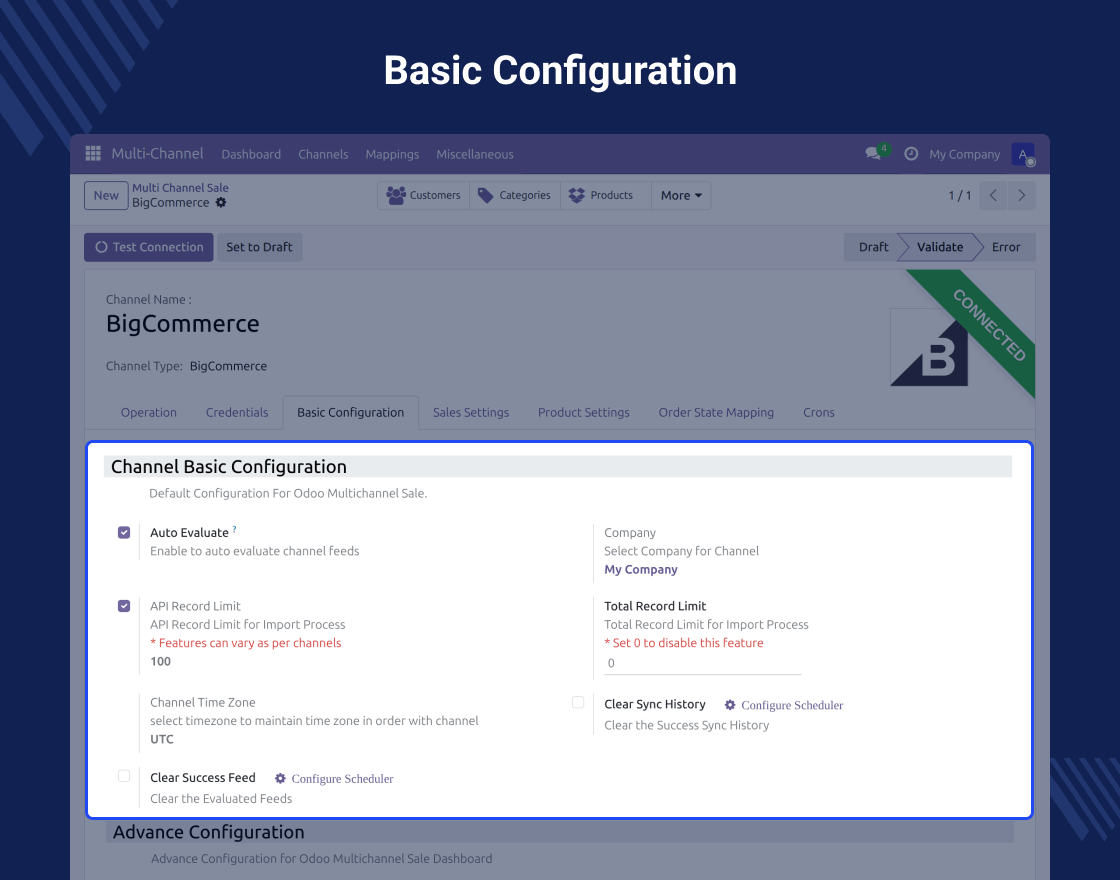Switch to the Credentials tab
Viewport: 1120px width, 880px height.
pos(237,413)
